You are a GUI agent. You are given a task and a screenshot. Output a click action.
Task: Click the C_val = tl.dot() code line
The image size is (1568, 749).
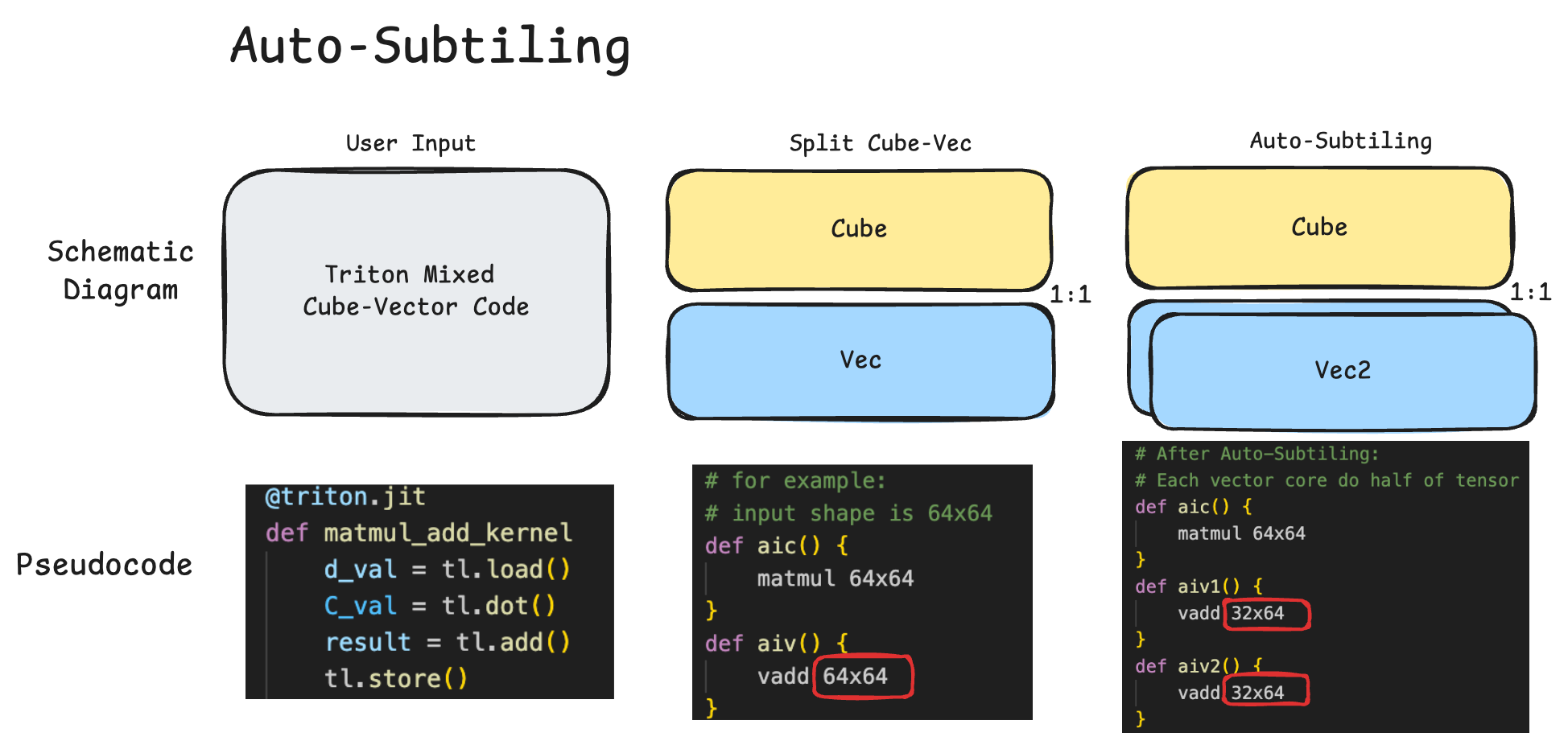[439, 606]
